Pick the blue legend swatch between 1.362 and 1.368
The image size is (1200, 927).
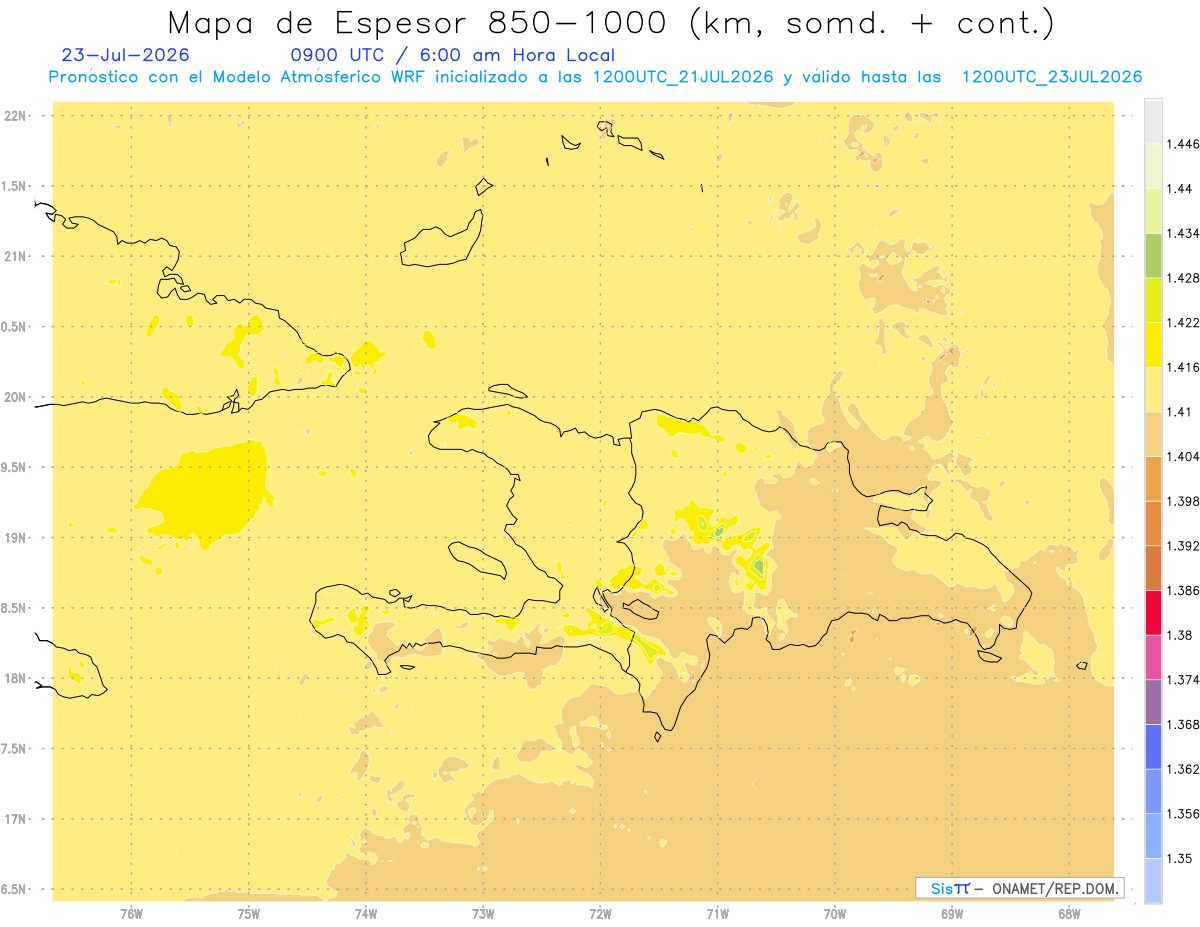tap(1153, 746)
